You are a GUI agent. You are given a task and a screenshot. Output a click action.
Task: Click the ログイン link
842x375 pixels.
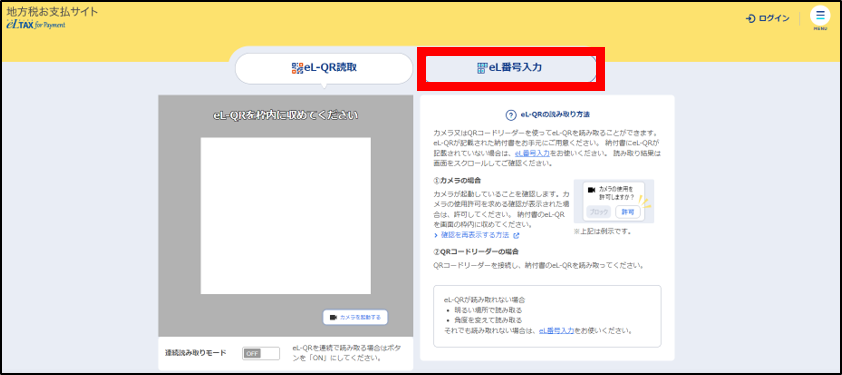coord(767,19)
